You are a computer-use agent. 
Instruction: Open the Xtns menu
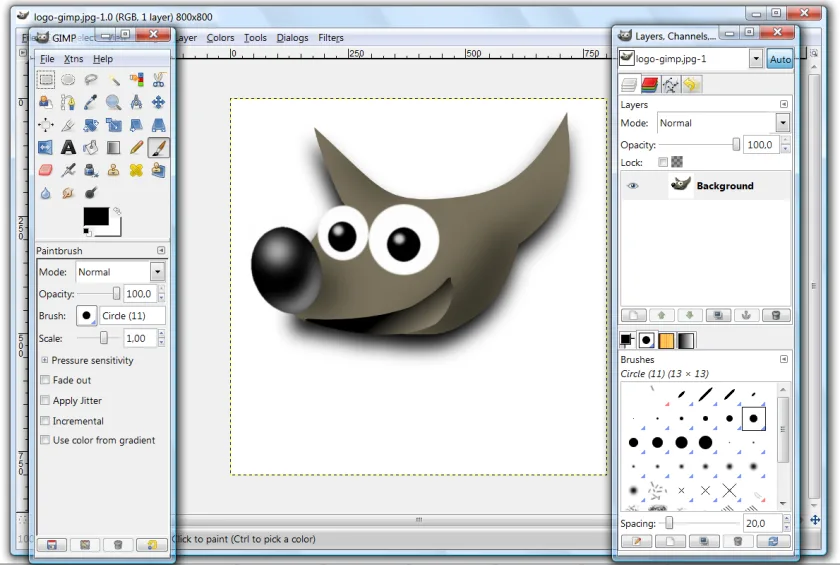[73, 59]
